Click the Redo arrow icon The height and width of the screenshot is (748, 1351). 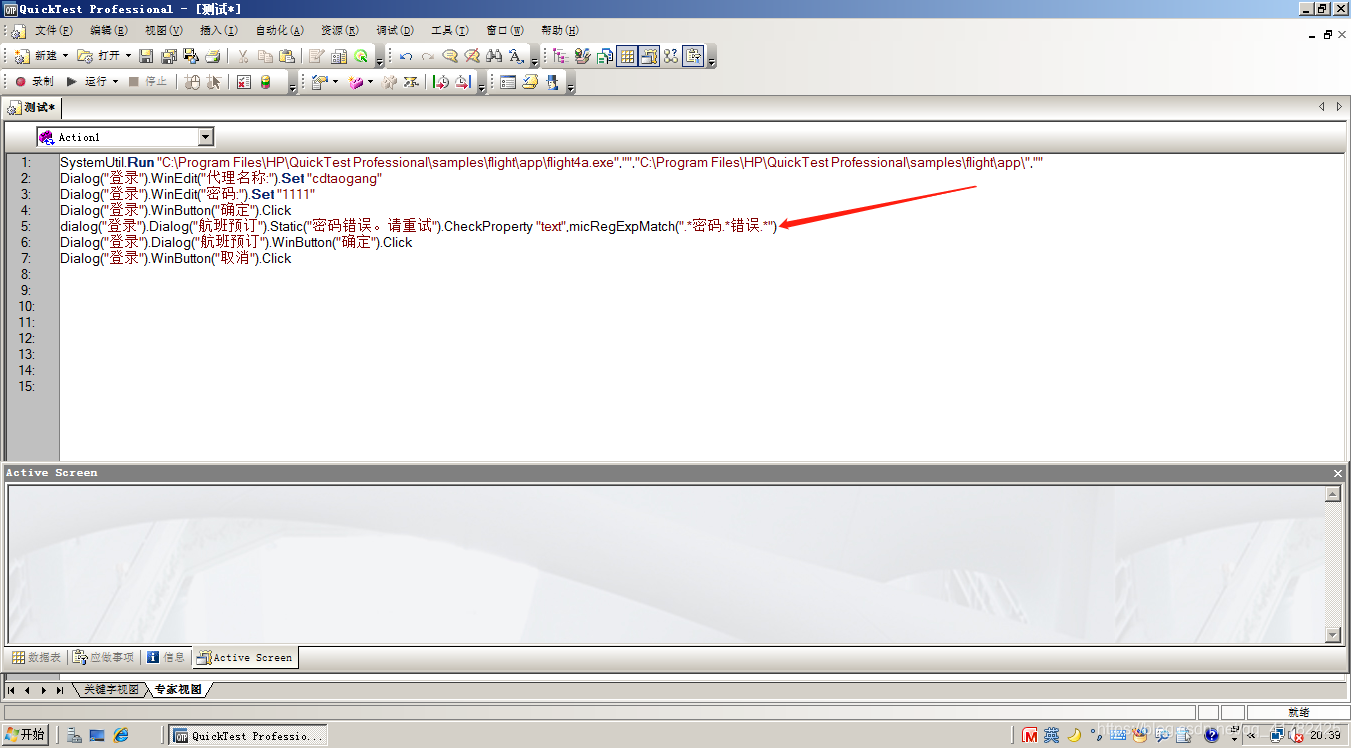click(428, 56)
